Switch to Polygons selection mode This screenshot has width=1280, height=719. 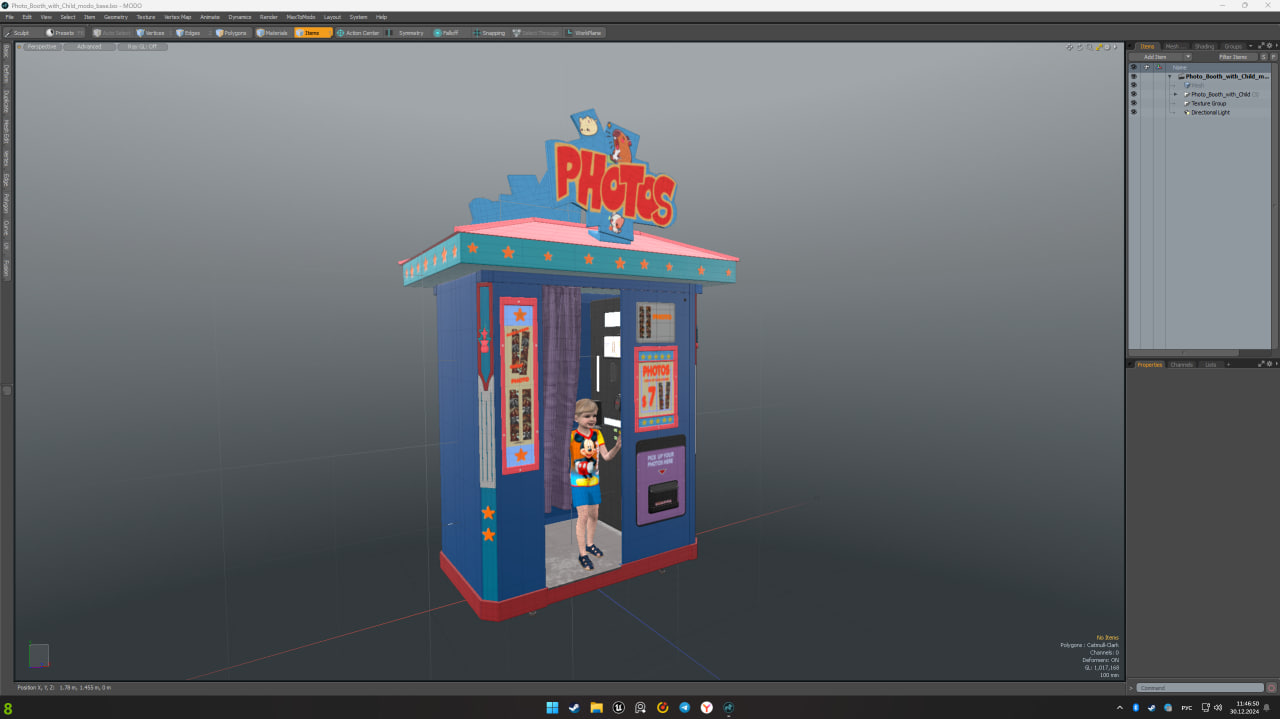pos(231,33)
